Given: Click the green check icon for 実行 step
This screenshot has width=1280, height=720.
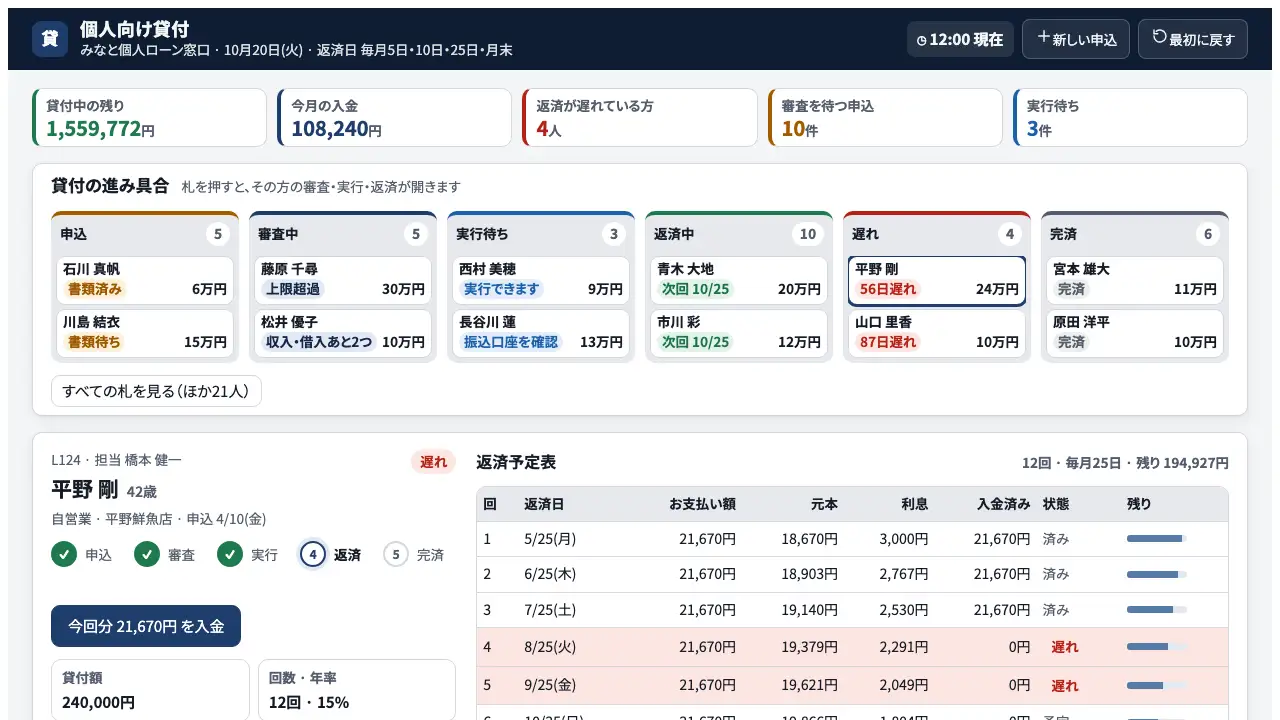Looking at the screenshot, I should (x=230, y=554).
